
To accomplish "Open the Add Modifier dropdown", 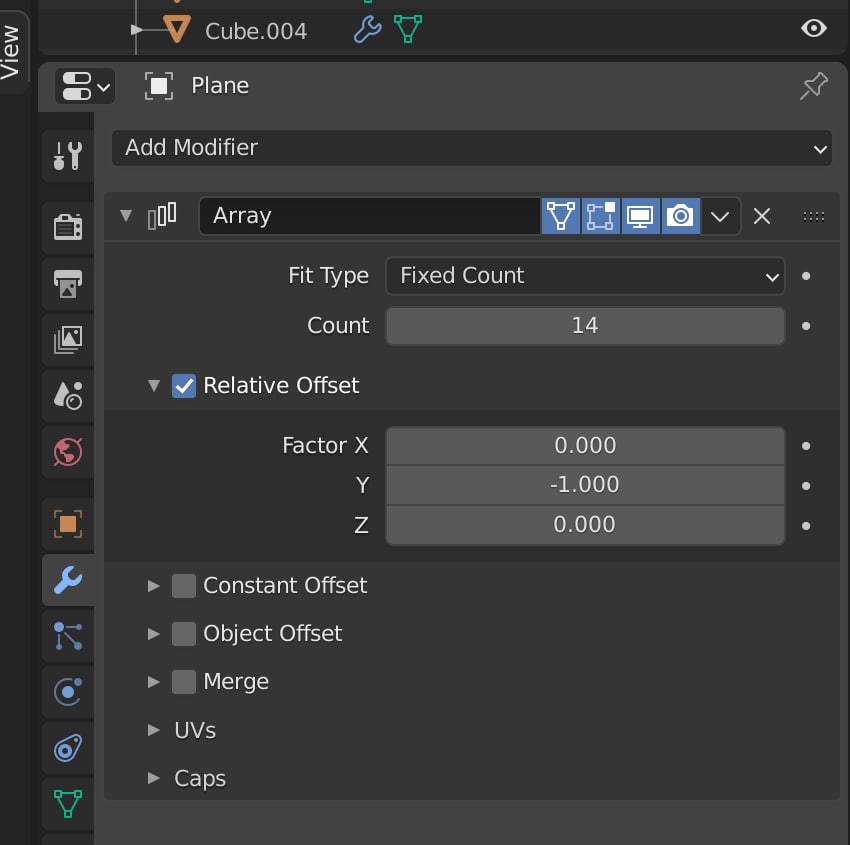I will (x=472, y=147).
